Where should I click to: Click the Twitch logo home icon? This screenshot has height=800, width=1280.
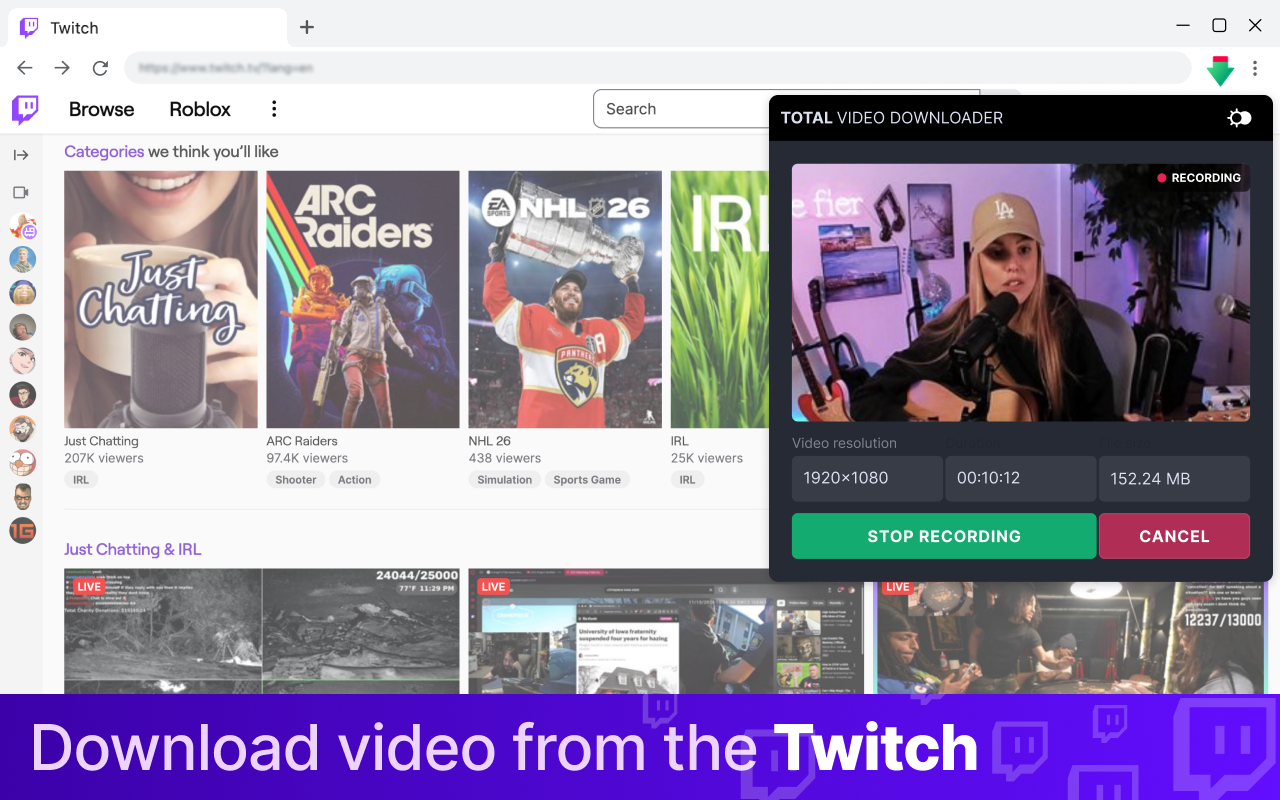(x=25, y=109)
